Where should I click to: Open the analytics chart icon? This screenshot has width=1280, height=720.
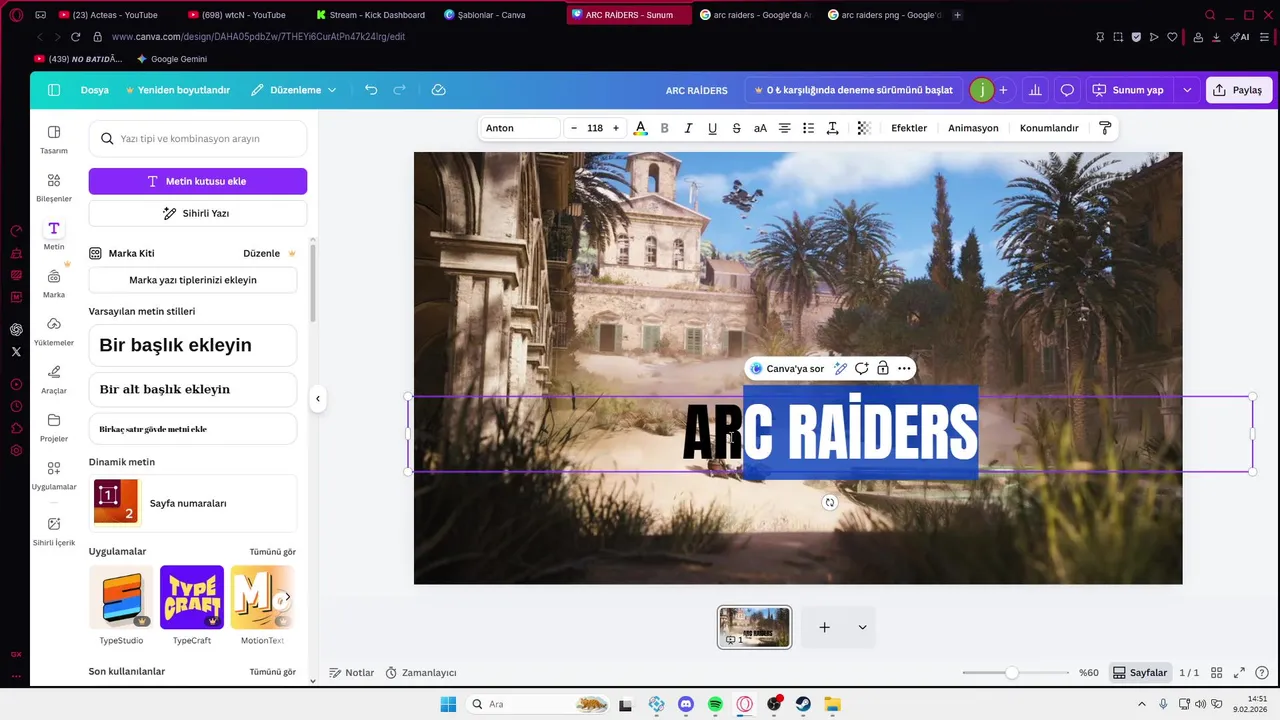pyautogui.click(x=1035, y=90)
